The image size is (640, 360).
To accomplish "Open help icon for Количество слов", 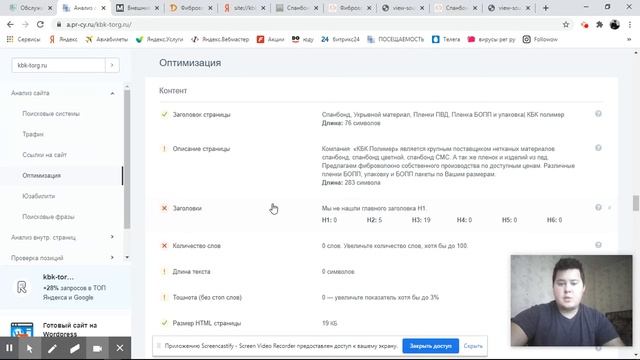I will (598, 245).
